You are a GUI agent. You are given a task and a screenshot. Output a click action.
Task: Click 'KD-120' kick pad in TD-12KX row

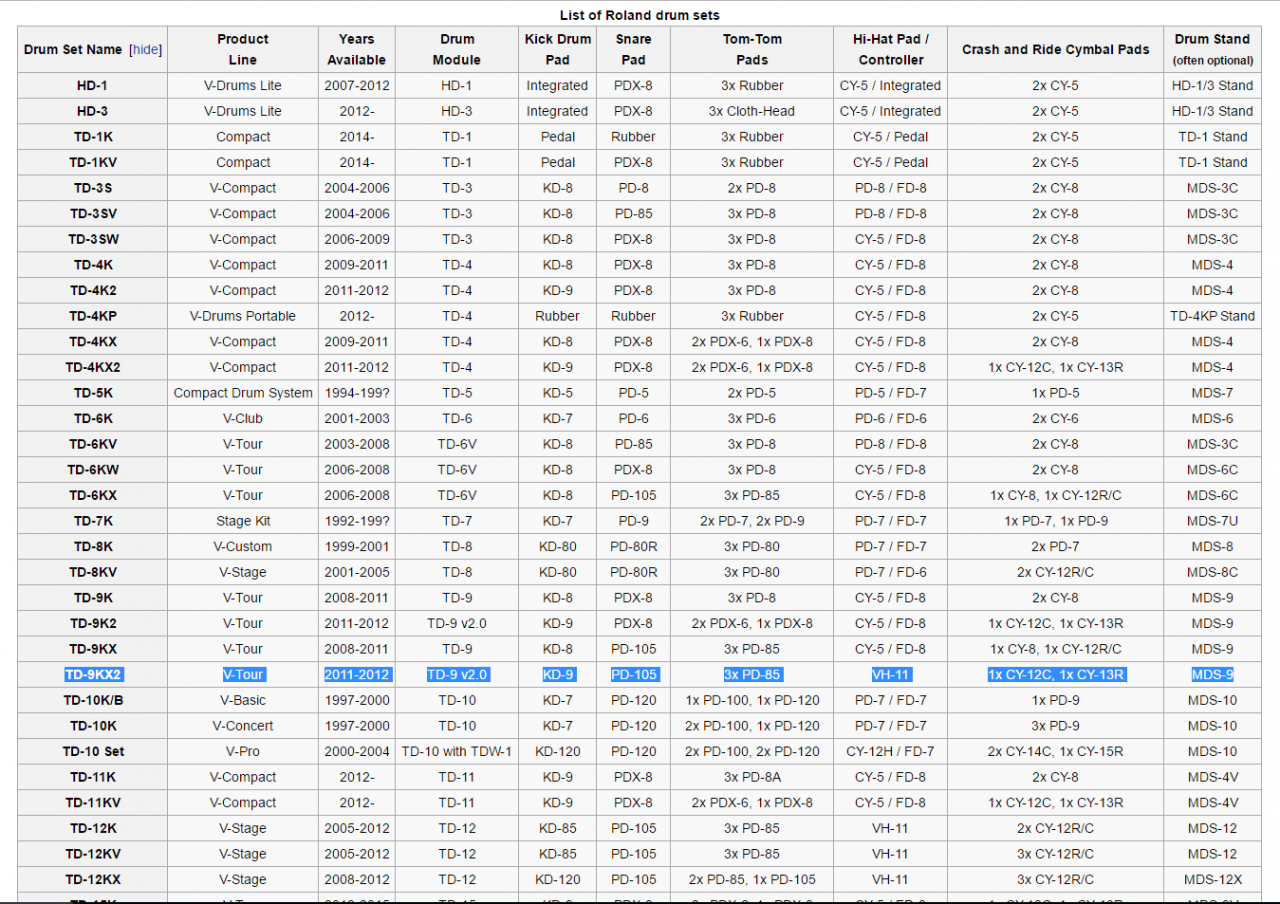pos(557,880)
